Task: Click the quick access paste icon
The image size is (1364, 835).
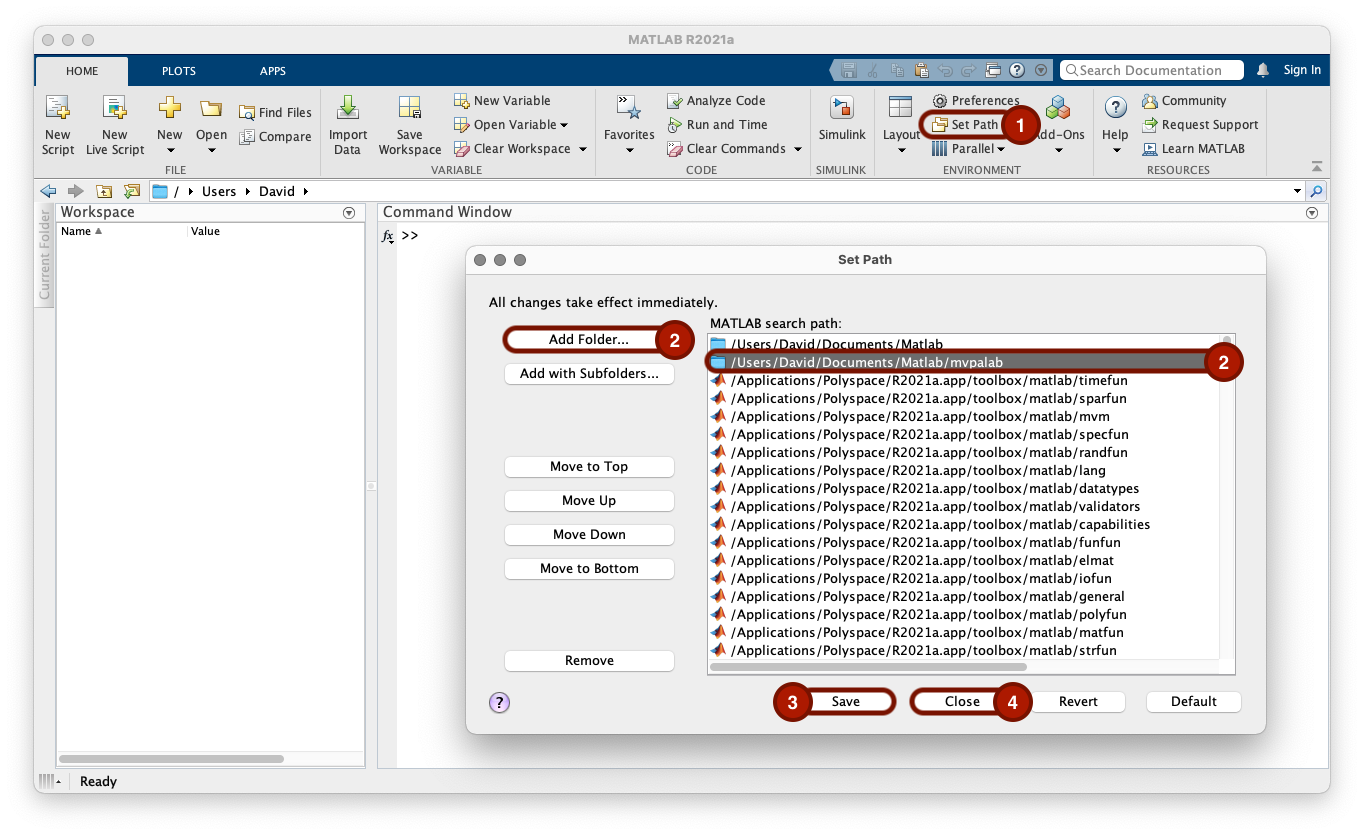Action: coord(921,70)
